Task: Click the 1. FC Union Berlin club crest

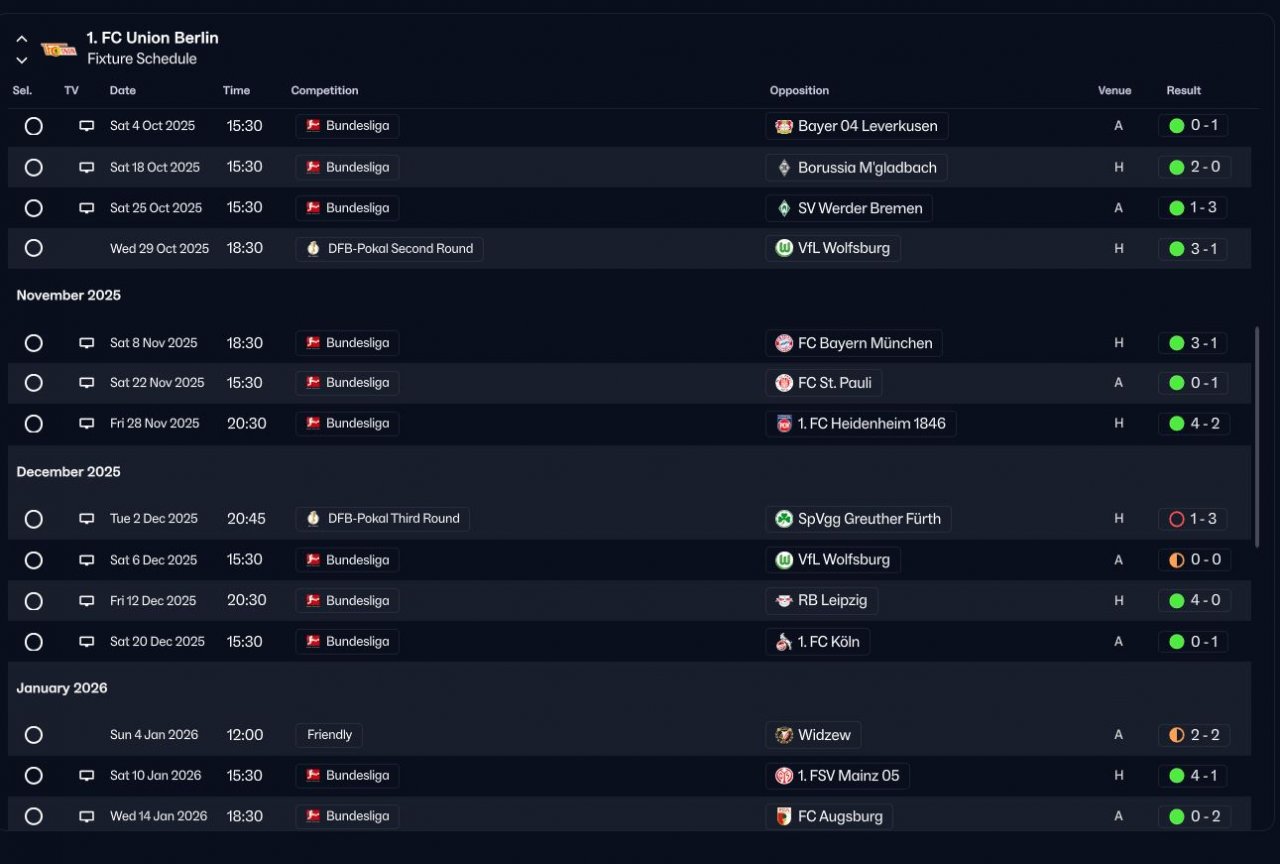Action: click(x=58, y=48)
